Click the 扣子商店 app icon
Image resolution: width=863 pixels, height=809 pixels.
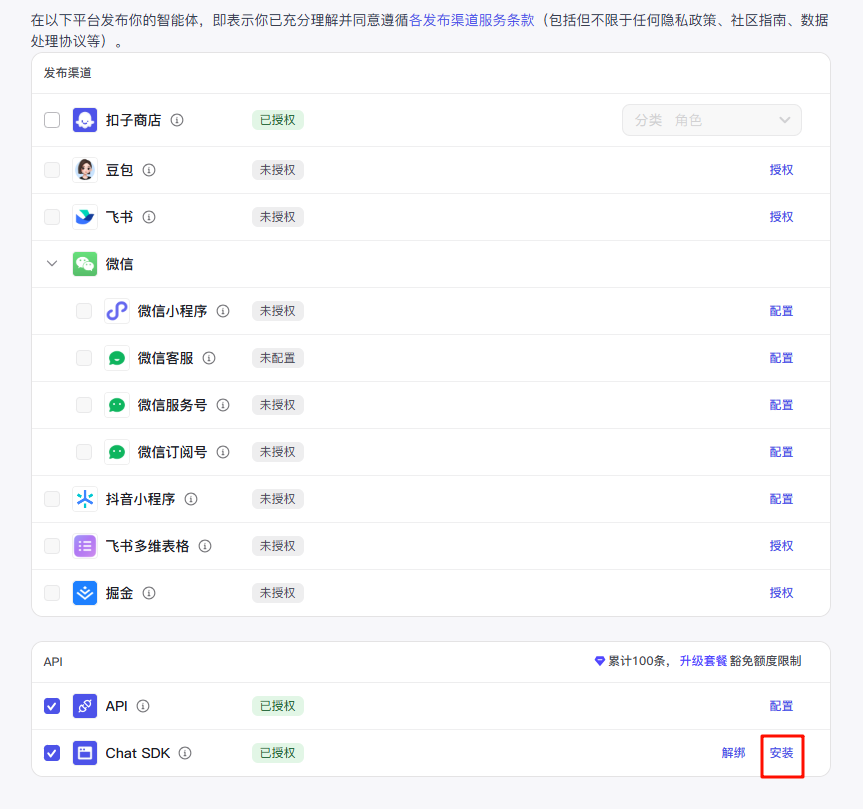pos(85,120)
